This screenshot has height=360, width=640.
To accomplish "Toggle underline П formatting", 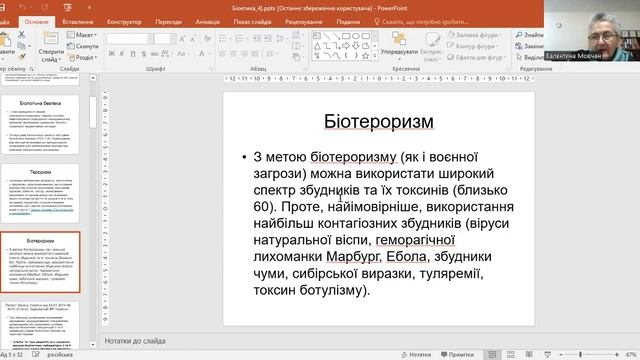I will pos(133,53).
